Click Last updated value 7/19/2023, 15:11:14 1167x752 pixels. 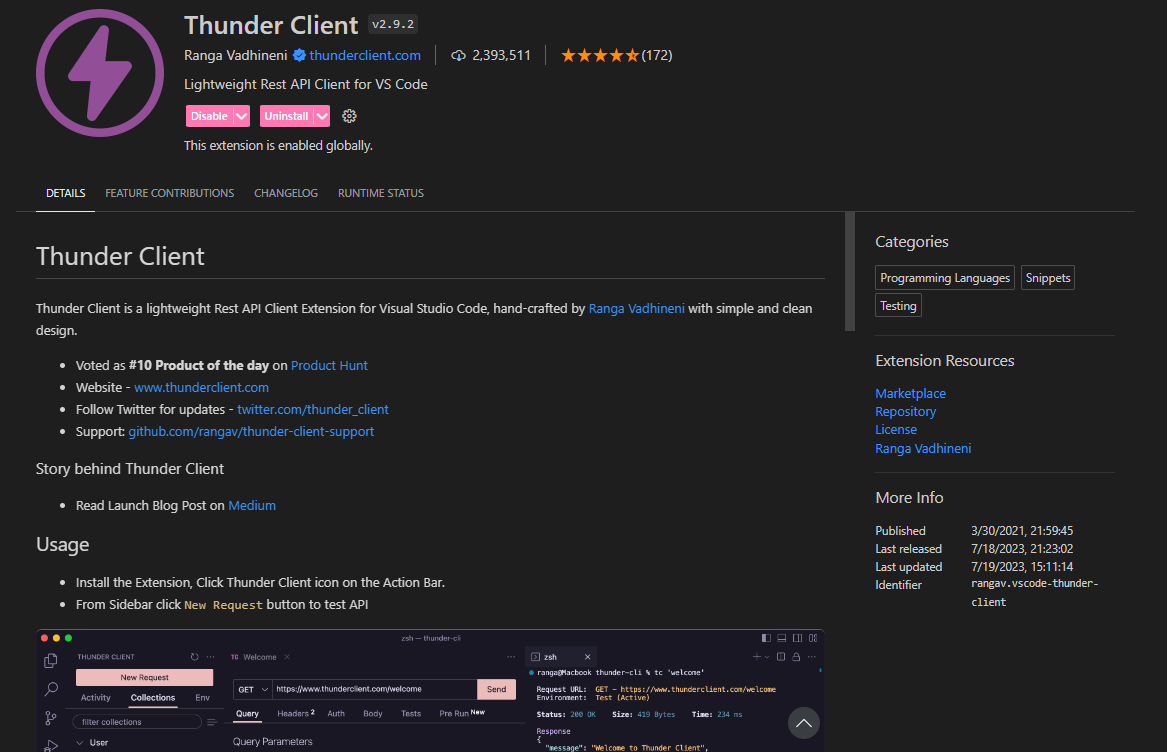(1022, 567)
